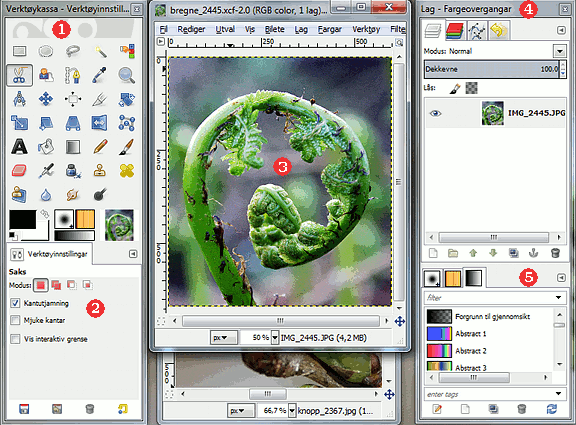Expand the gradient filter dropdown

tap(558, 297)
